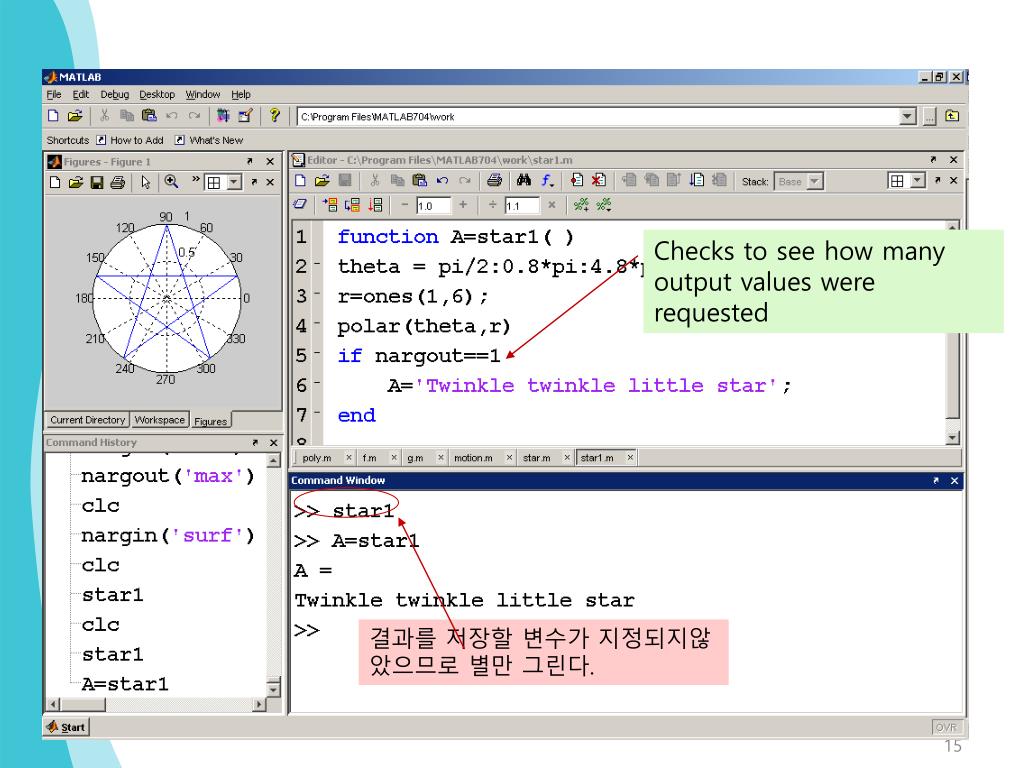Viewport: 1024px width, 768px height.
Task: Go up one directory level icon
Action: pyautogui.click(x=952, y=116)
